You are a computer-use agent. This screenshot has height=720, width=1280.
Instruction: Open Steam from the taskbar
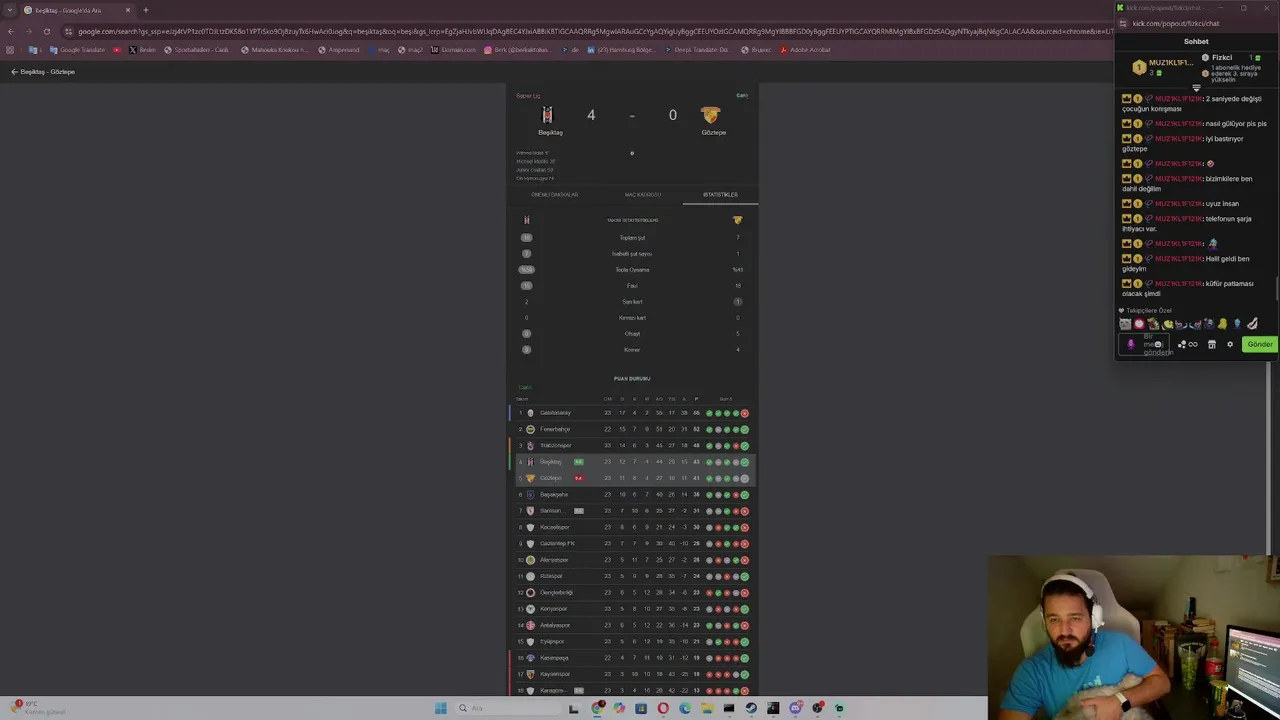point(751,708)
